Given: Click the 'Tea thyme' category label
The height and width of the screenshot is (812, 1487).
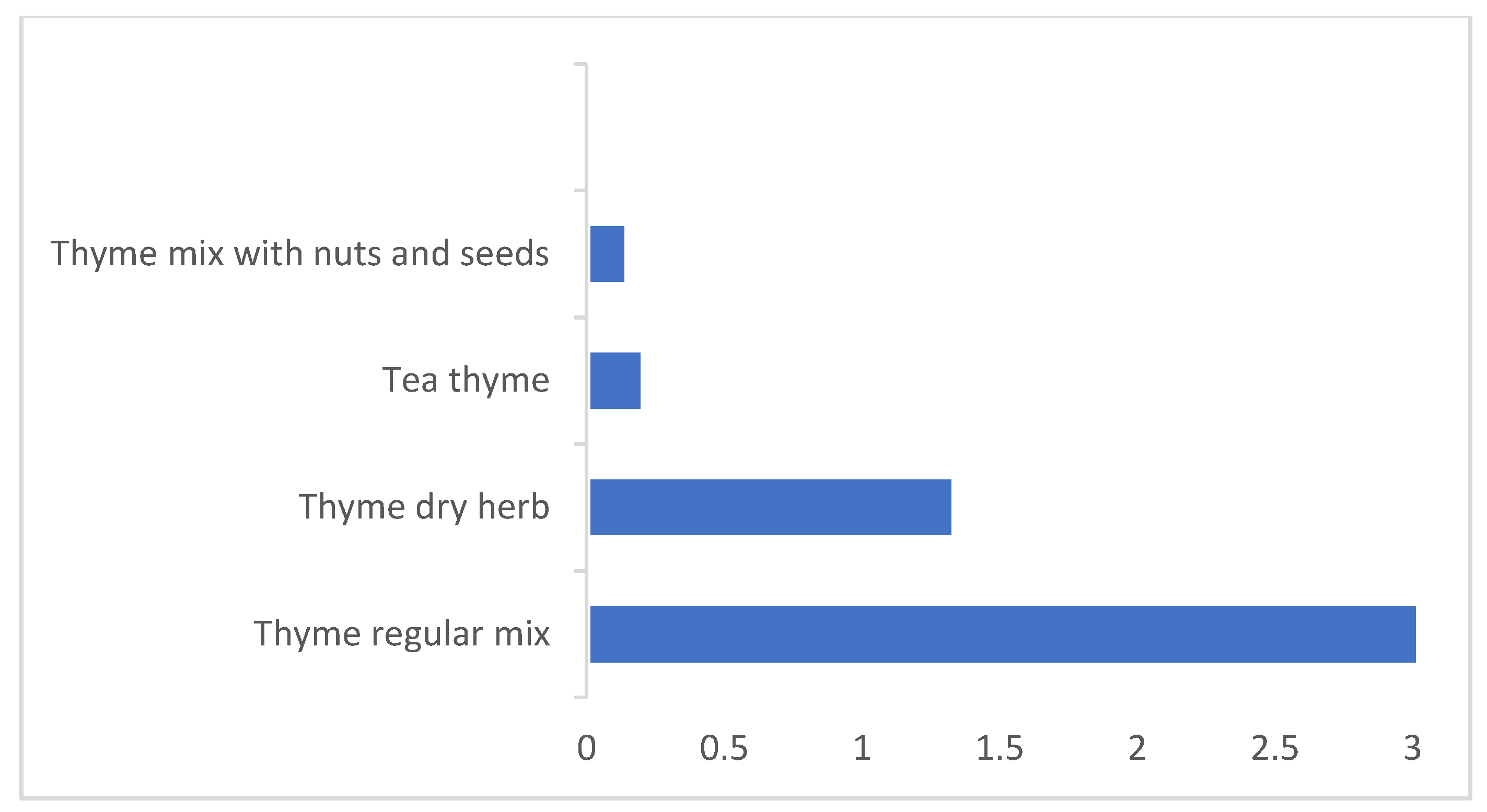Looking at the screenshot, I should tap(465, 380).
